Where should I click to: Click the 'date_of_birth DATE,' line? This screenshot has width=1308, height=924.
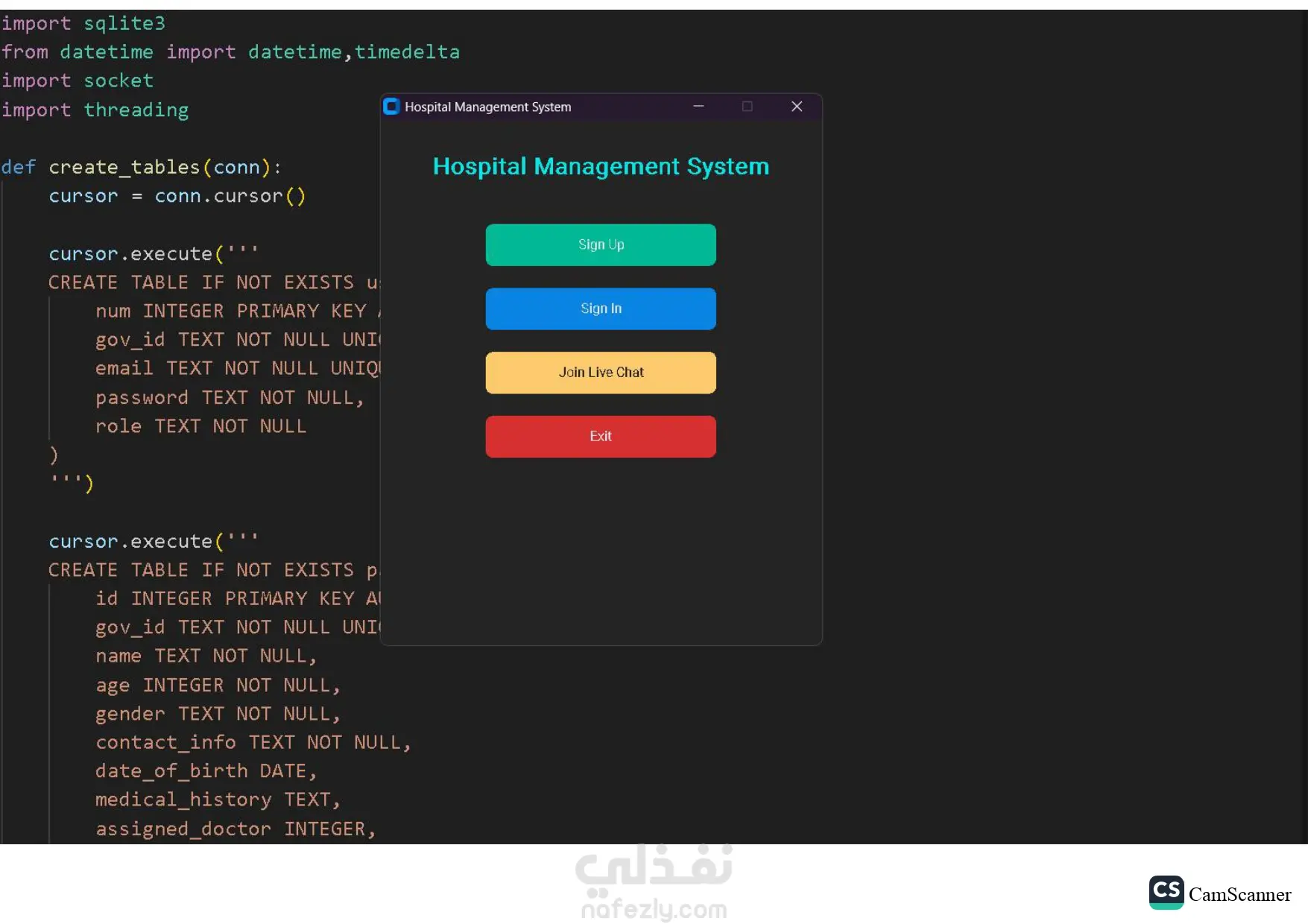(x=206, y=771)
